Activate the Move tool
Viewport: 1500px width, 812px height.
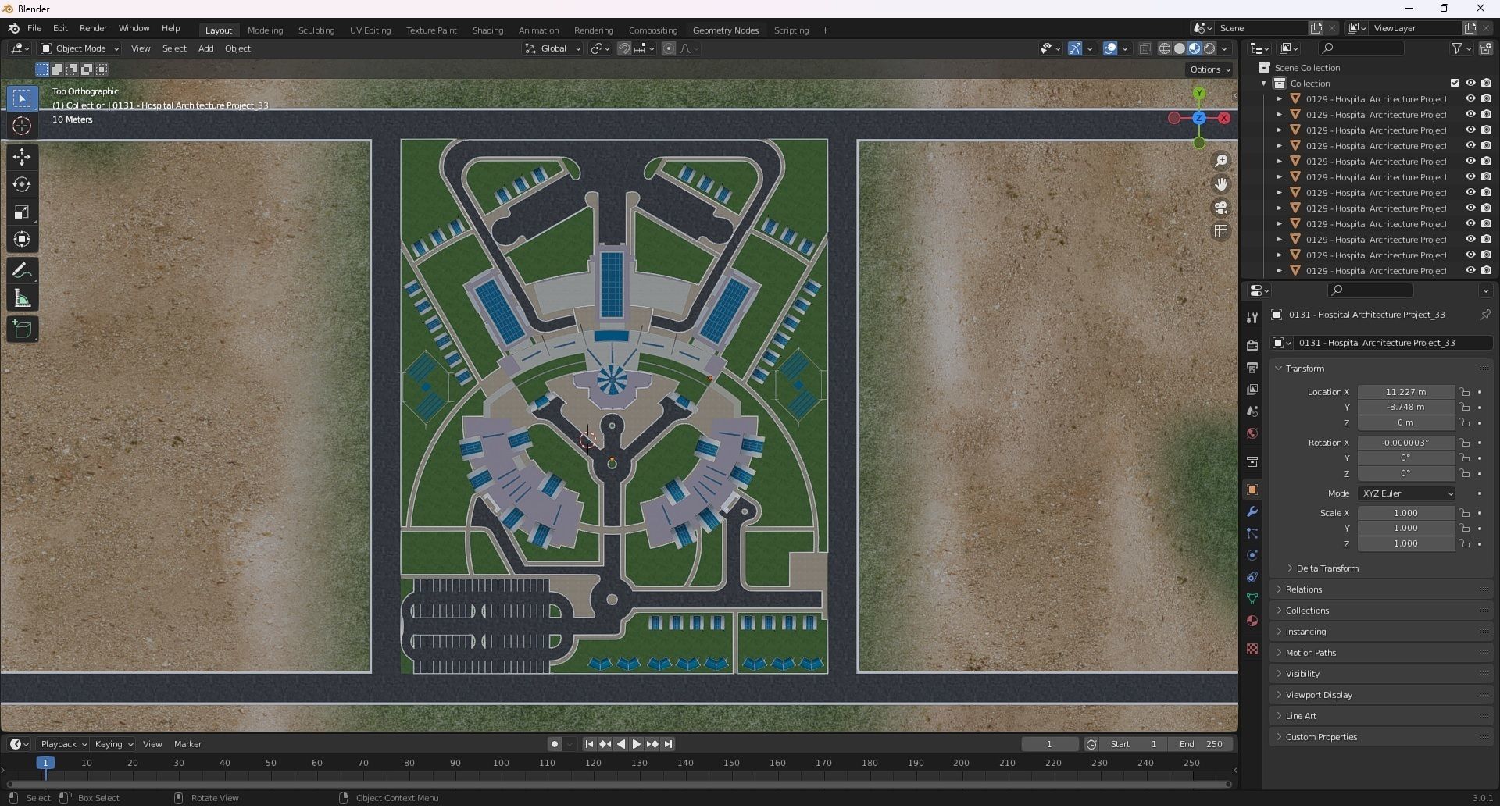[x=22, y=157]
